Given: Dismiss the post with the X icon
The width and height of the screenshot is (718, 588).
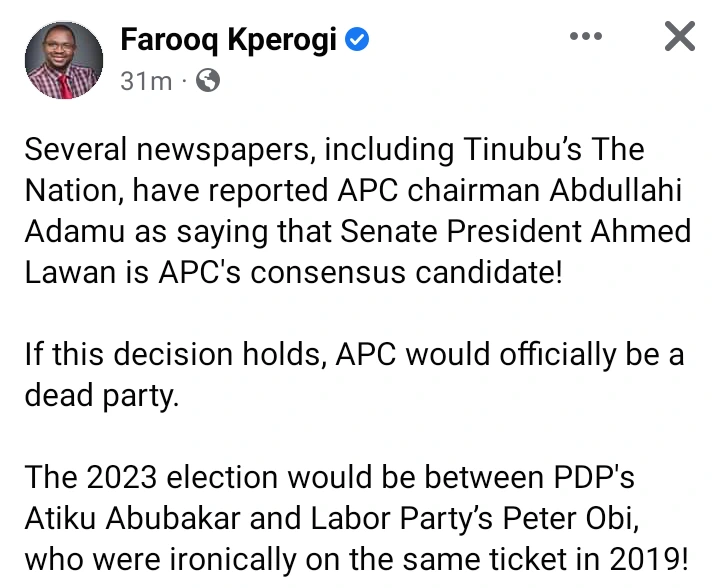Looking at the screenshot, I should (679, 38).
